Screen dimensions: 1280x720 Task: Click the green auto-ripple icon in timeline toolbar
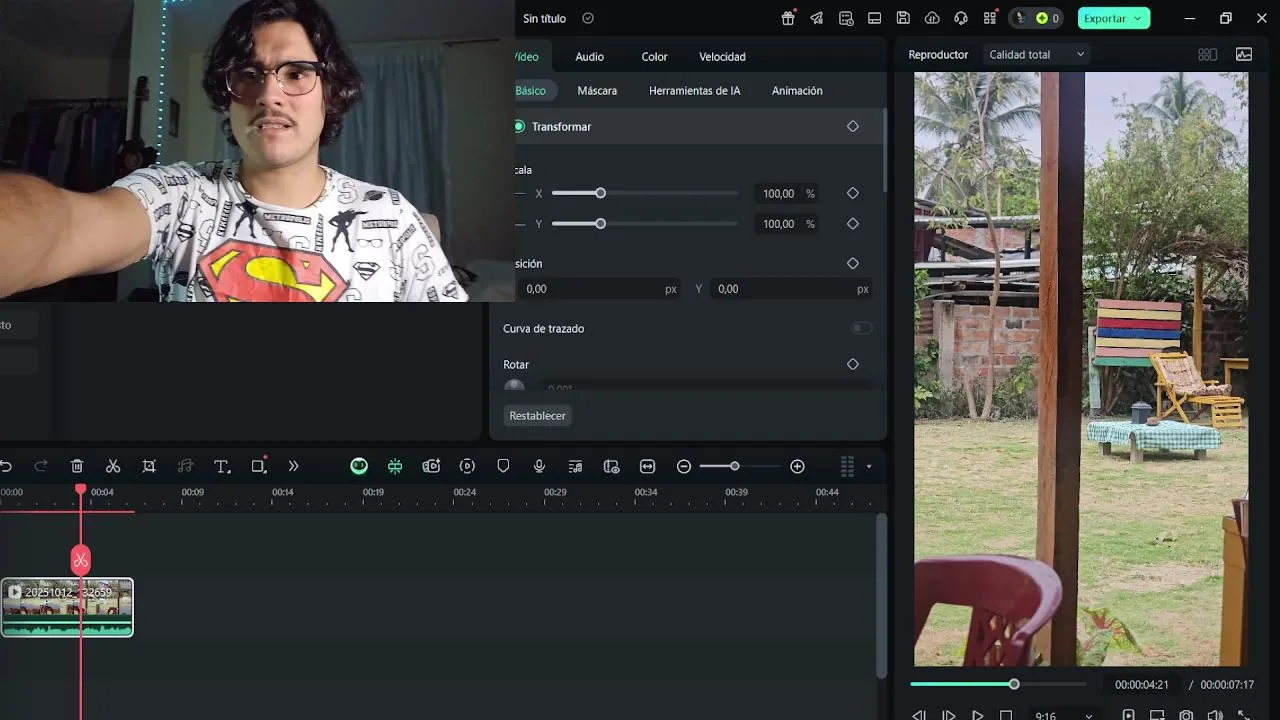point(395,466)
